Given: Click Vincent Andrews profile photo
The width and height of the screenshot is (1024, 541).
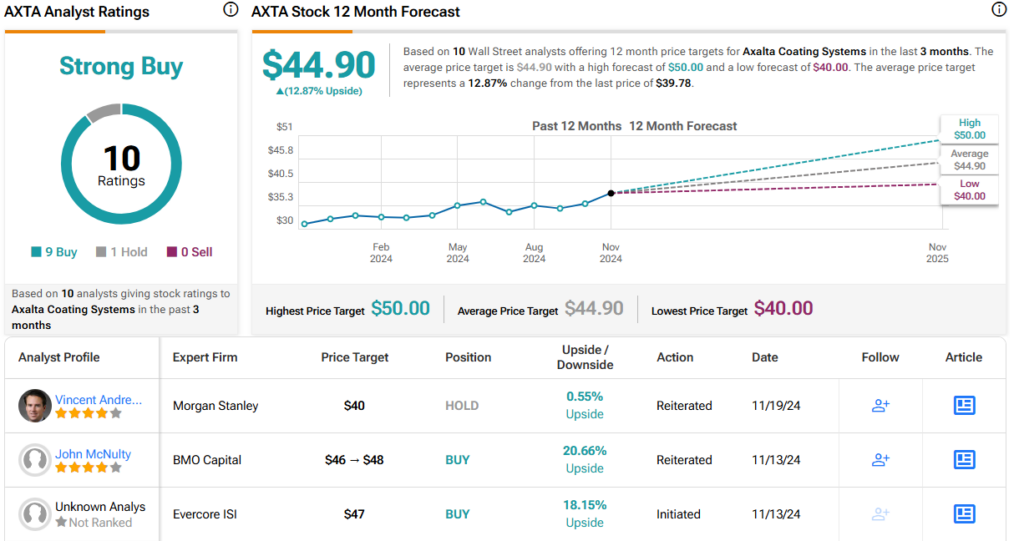Looking at the screenshot, I should tap(35, 406).
